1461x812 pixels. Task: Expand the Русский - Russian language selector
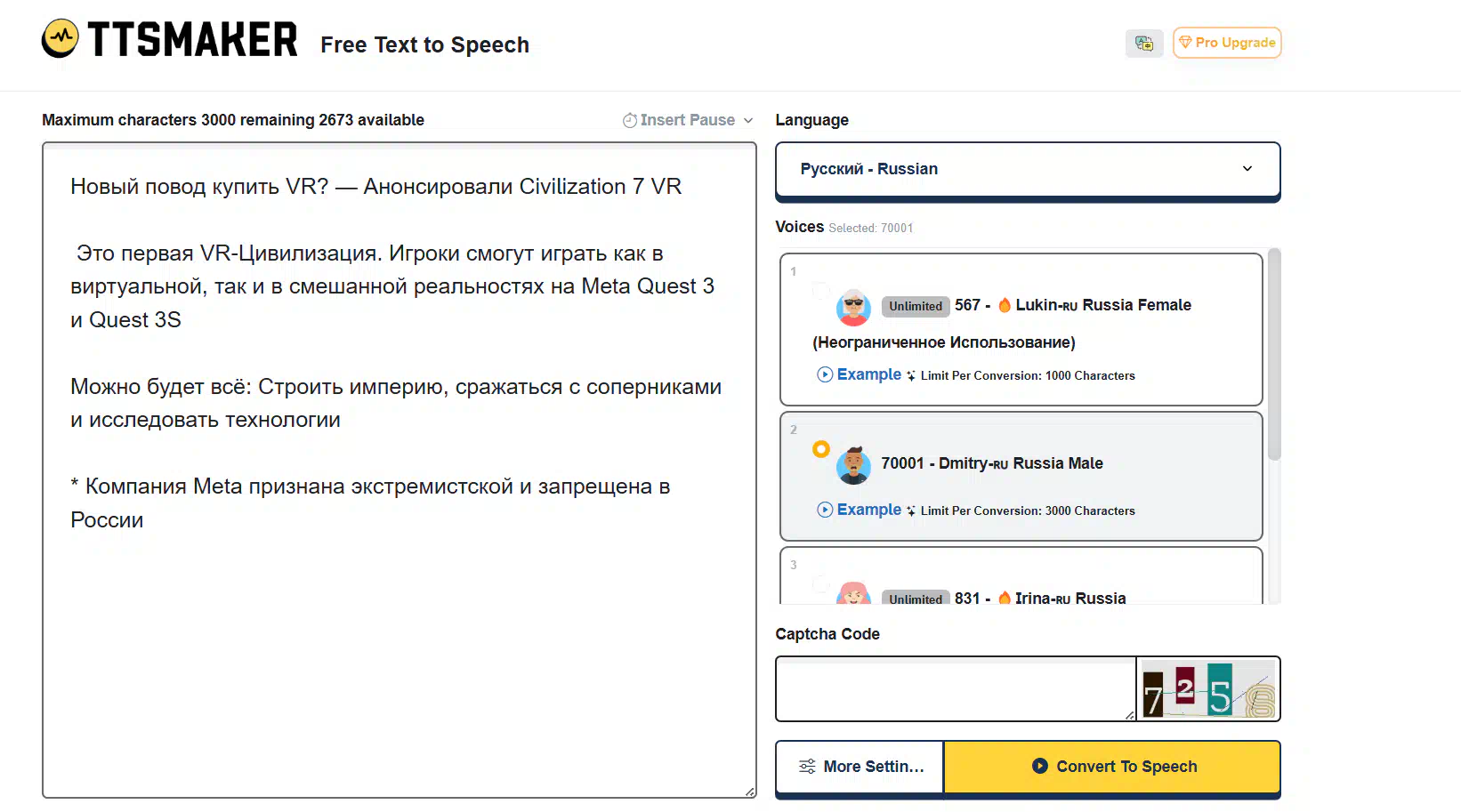point(1028,169)
